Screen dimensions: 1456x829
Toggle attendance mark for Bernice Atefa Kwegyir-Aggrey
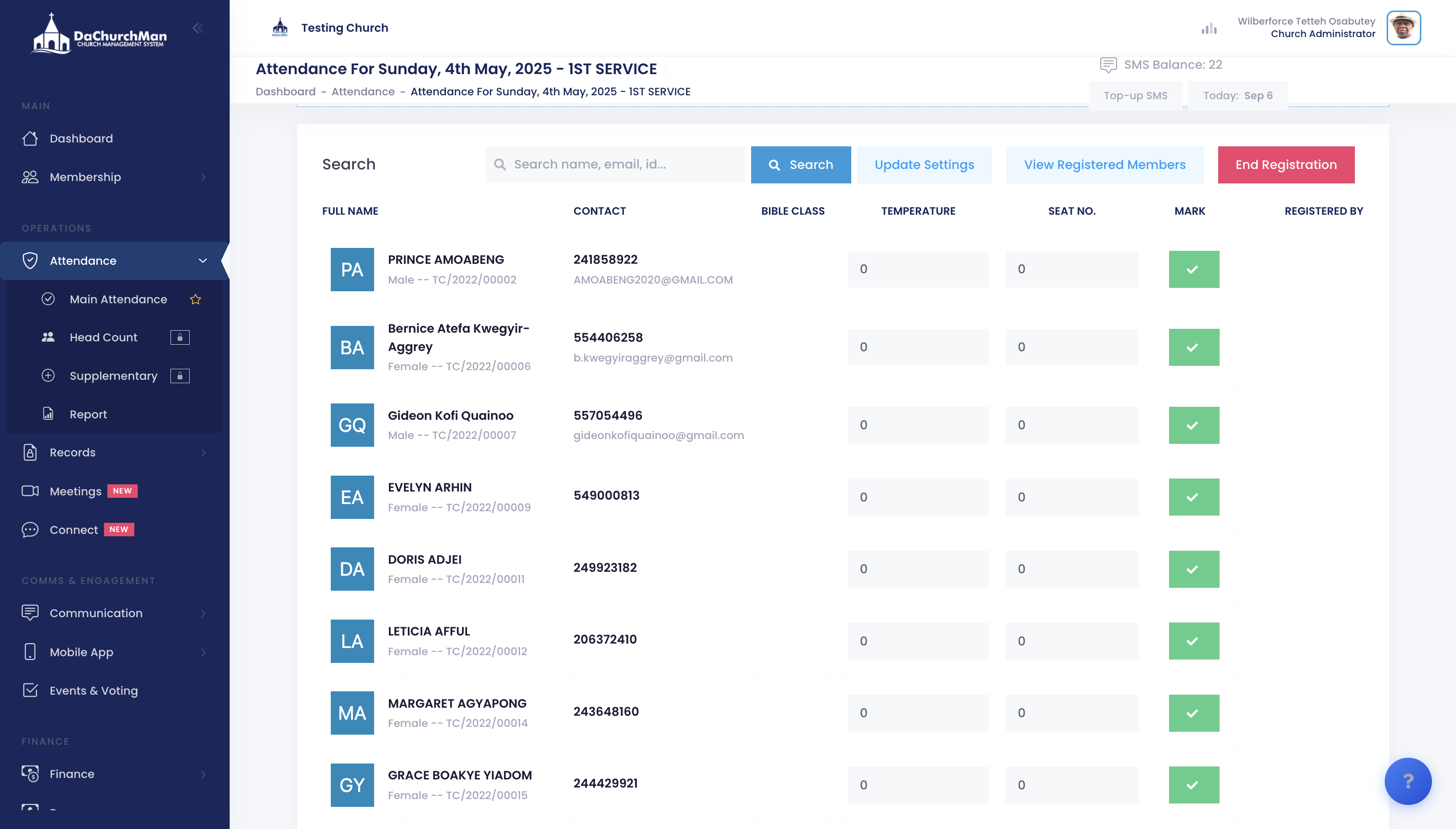tap(1194, 347)
